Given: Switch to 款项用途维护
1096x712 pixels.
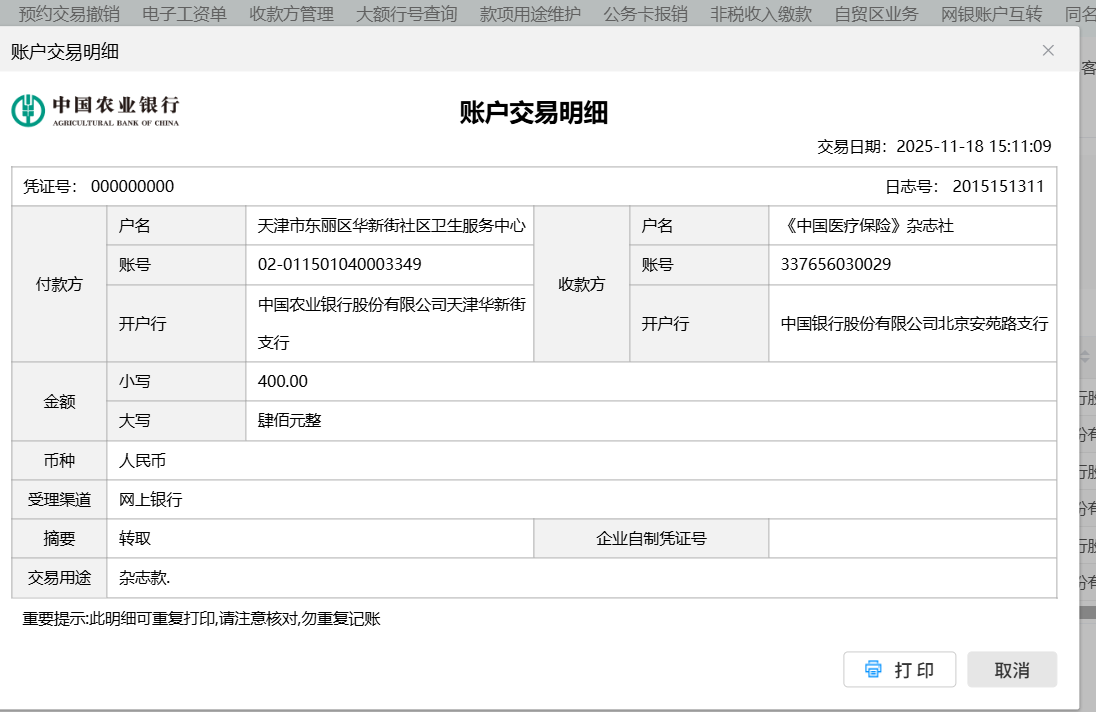Looking at the screenshot, I should coord(530,14).
